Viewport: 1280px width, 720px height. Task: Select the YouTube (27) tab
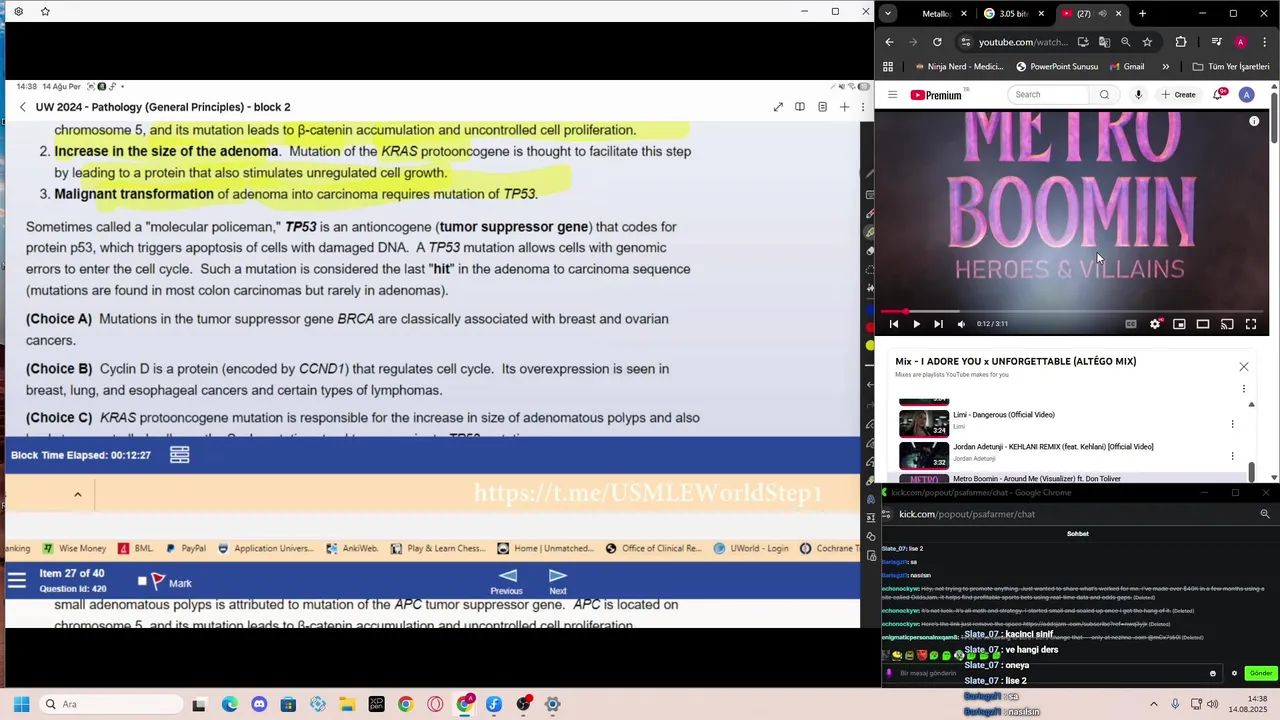1082,14
